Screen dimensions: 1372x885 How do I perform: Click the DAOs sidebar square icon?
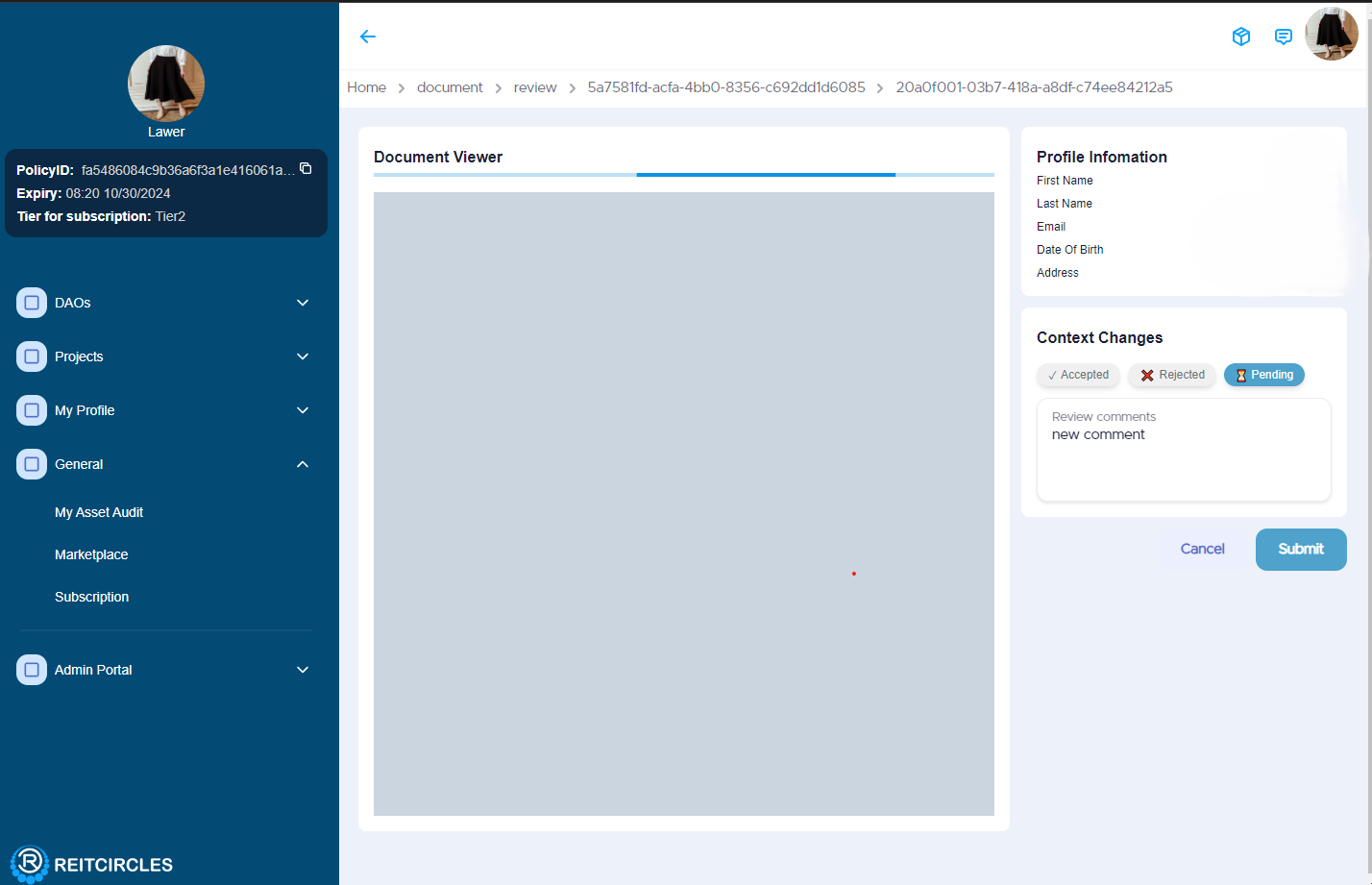pos(32,303)
